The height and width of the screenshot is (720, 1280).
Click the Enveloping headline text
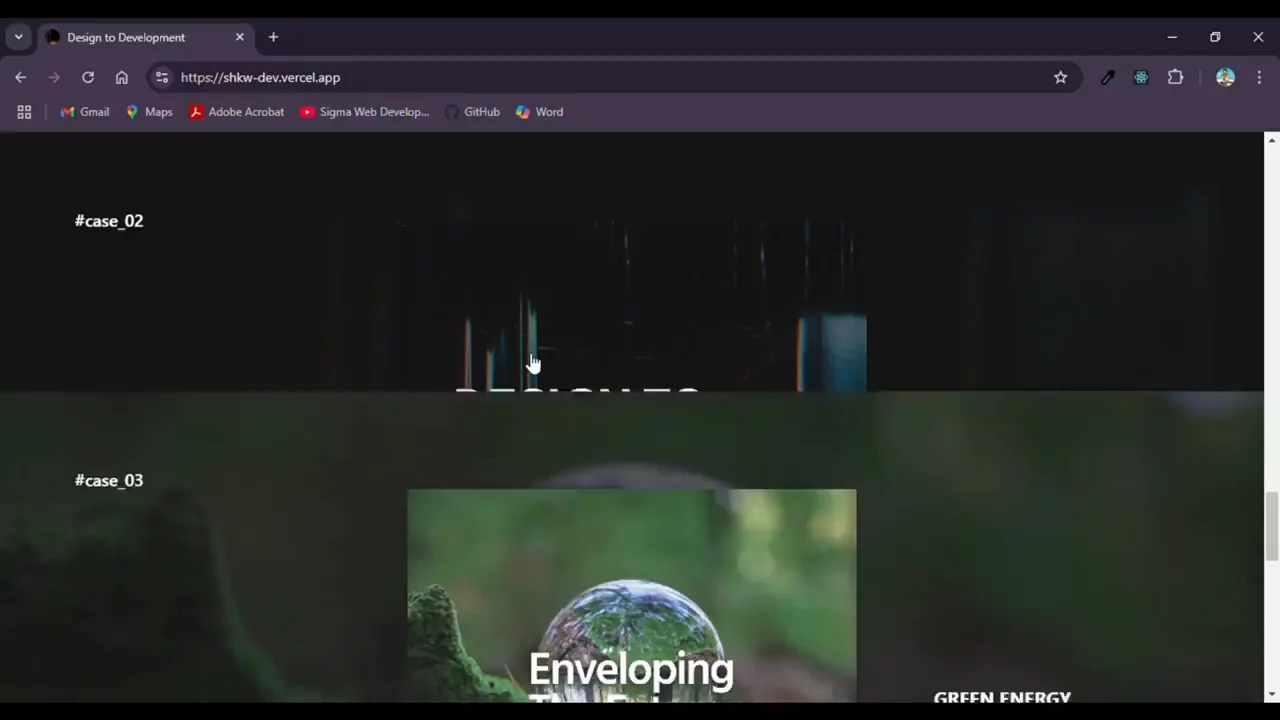coord(631,669)
